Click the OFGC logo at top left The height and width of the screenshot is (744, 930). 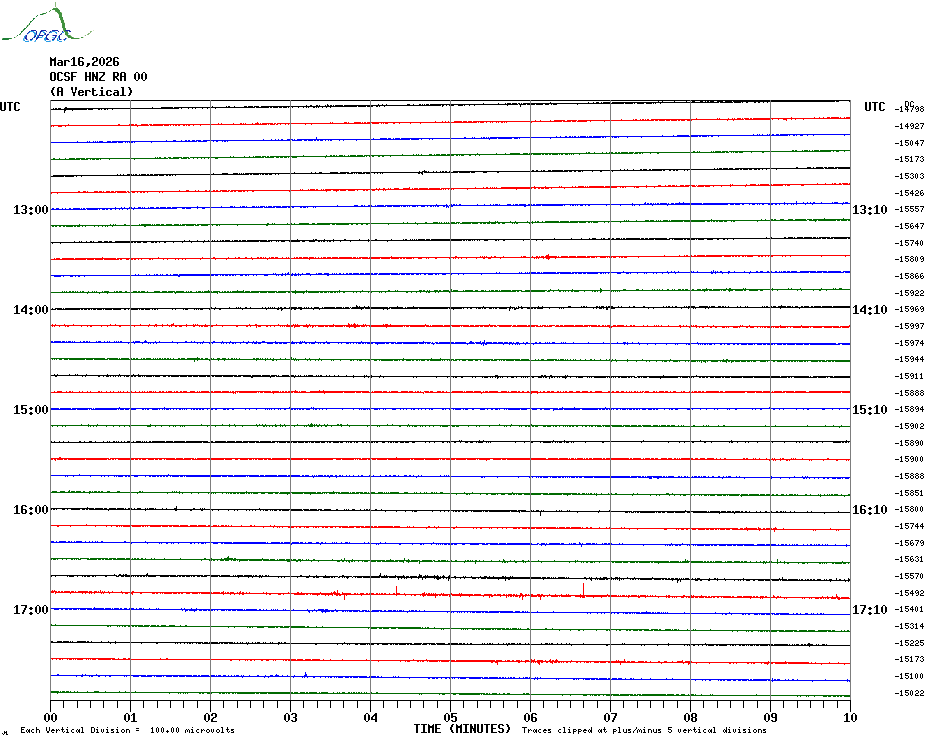(47, 24)
